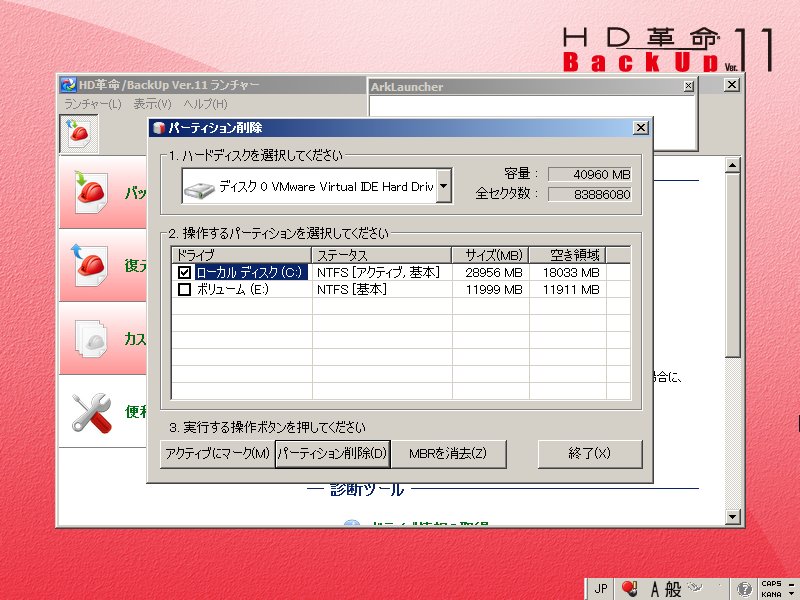Open the 表示(V) menu
This screenshot has height=600, width=800.
pyautogui.click(x=152, y=104)
